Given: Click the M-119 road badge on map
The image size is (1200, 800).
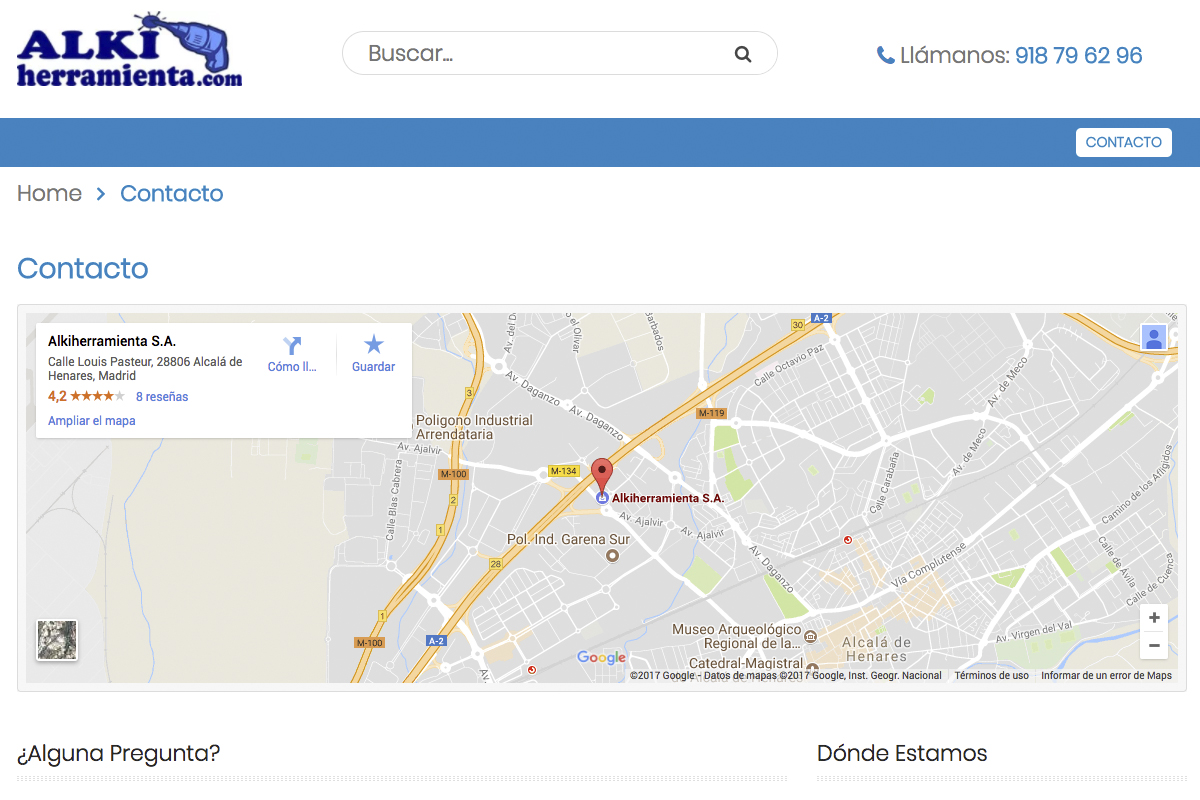Looking at the screenshot, I should click(711, 413).
